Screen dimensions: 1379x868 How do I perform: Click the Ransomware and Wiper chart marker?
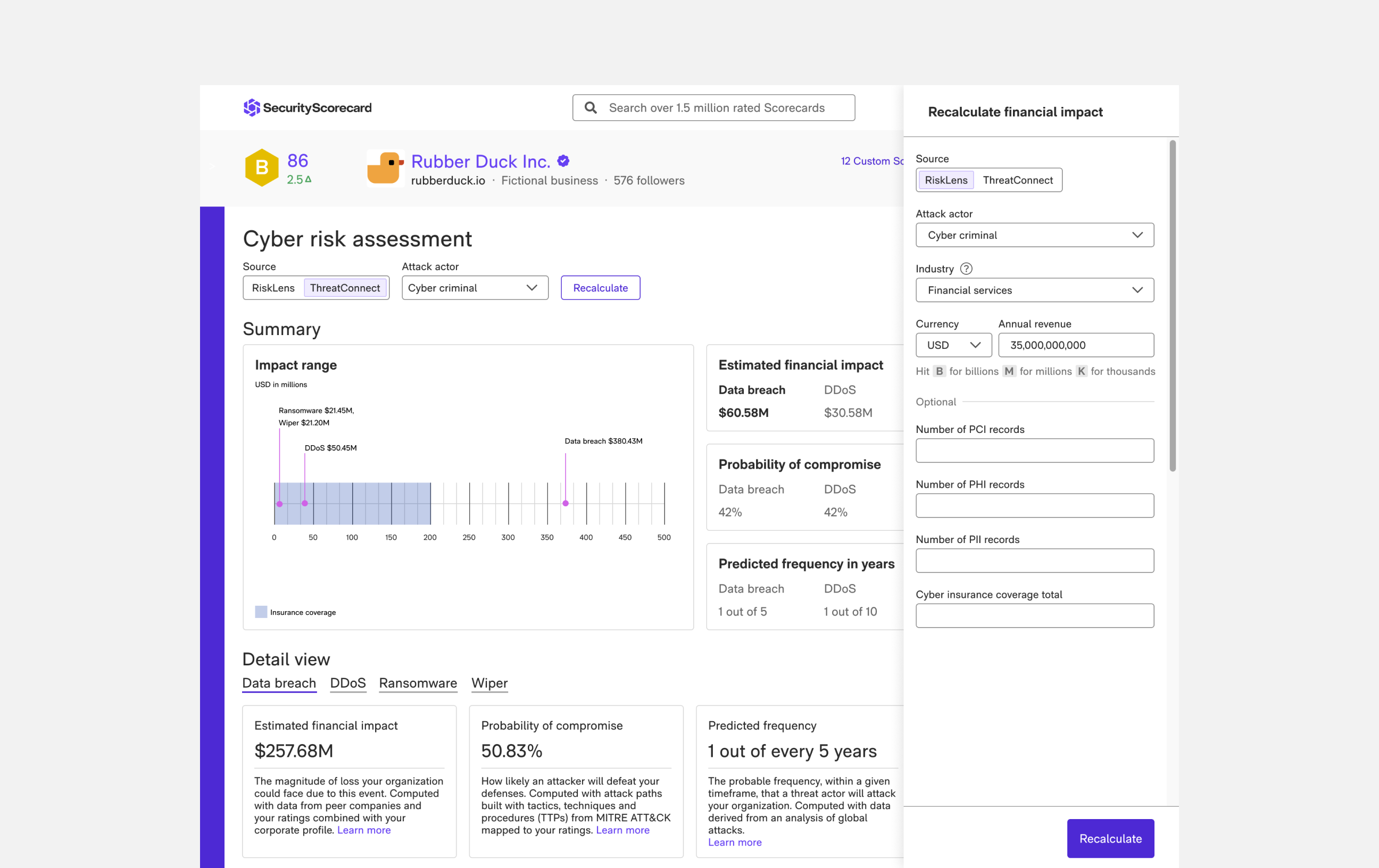pyautogui.click(x=279, y=504)
